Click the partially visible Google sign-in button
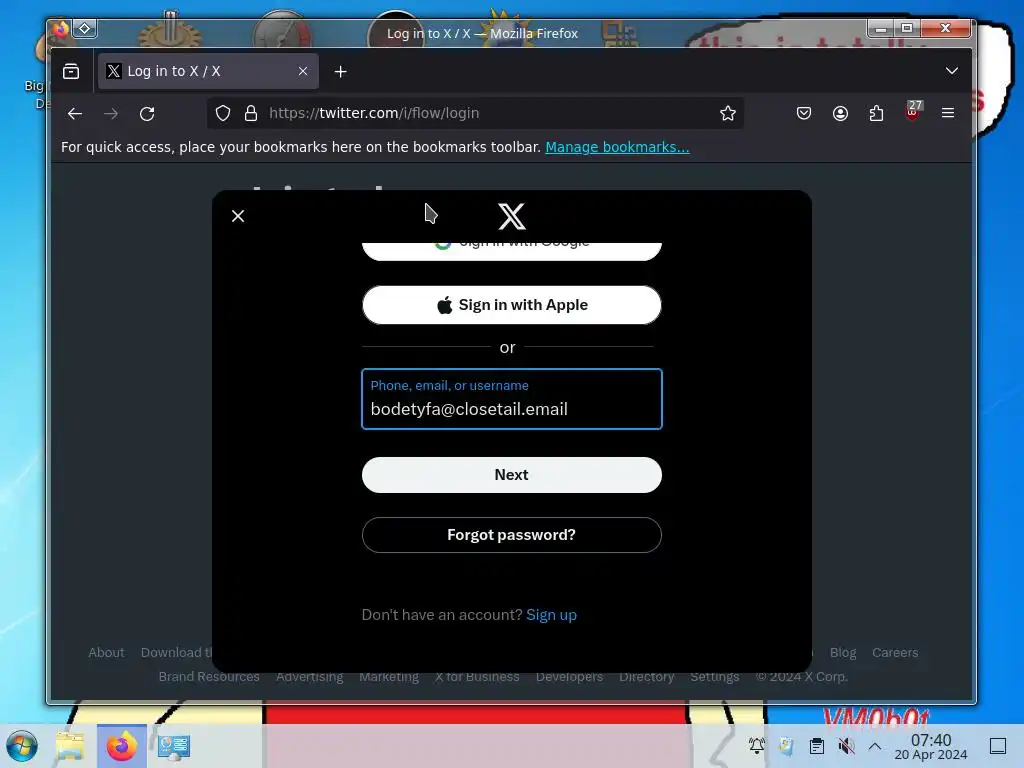1024x768 pixels. (512, 251)
